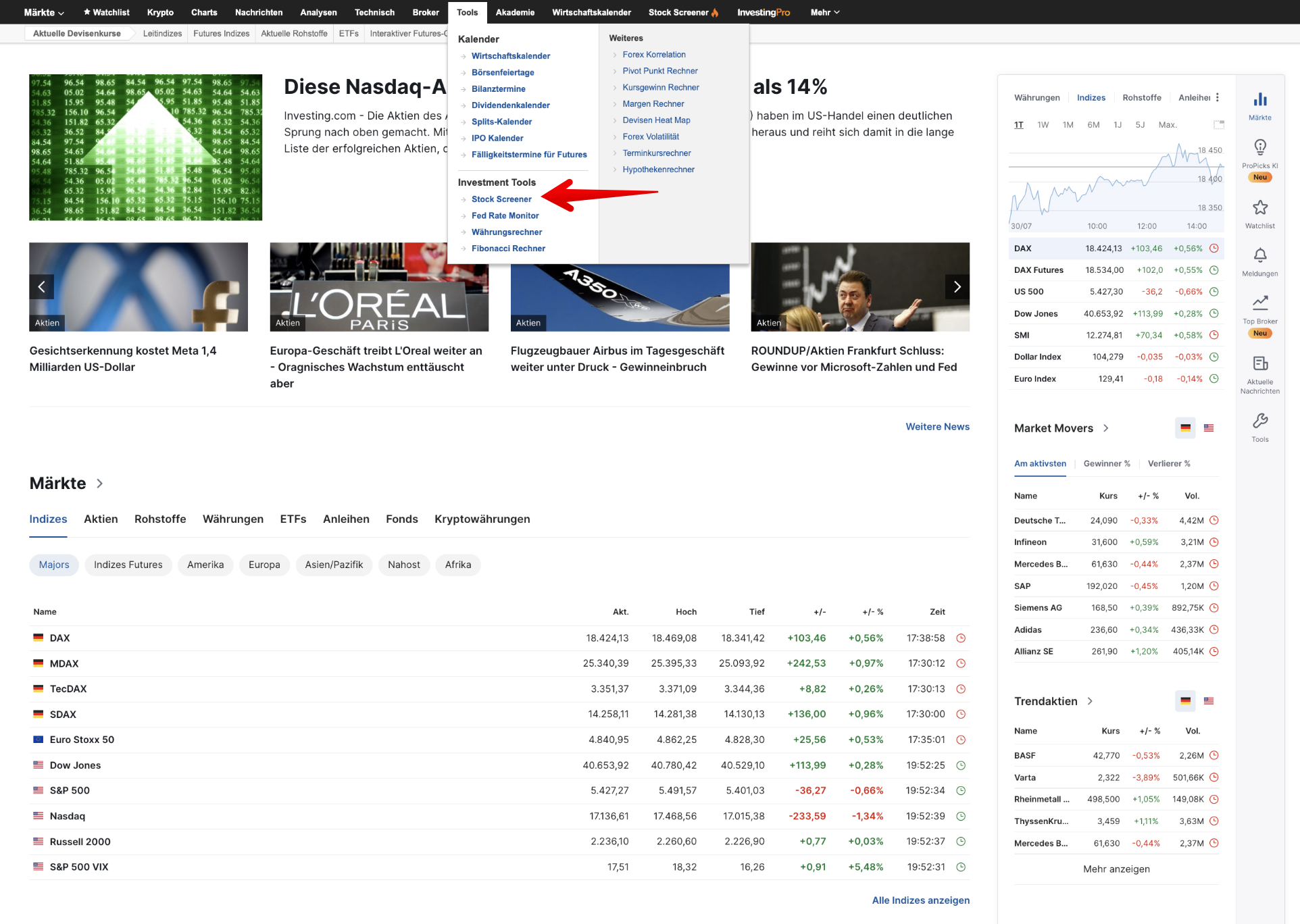Image resolution: width=1300 pixels, height=924 pixels.
Task: Click Alle Indizes anzeigen link
Action: 920,900
